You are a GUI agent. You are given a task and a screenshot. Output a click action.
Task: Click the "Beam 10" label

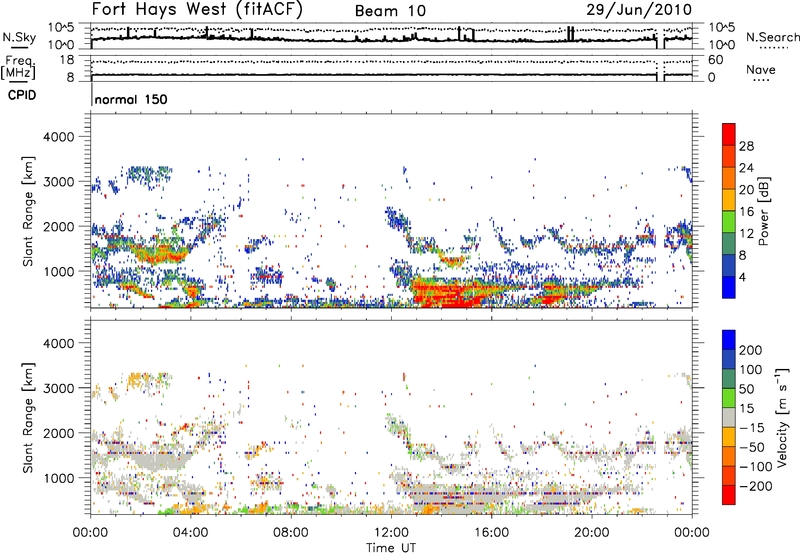pos(390,11)
